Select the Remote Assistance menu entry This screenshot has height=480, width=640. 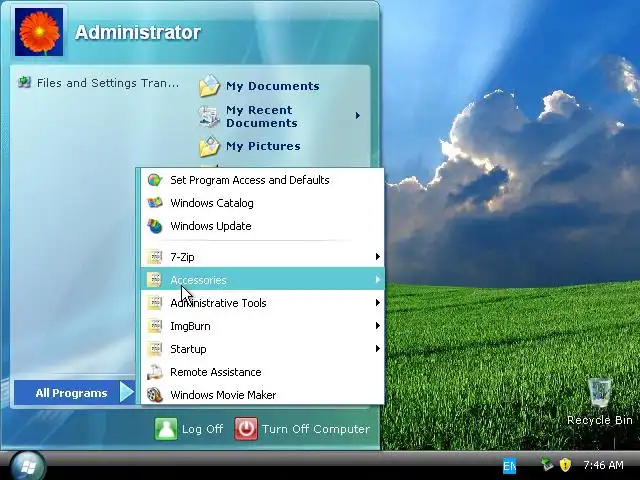pyautogui.click(x=262, y=372)
